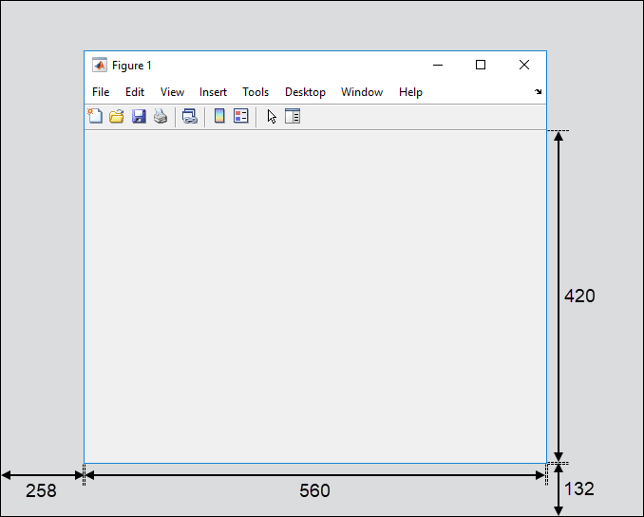Open the File menu
The width and height of the screenshot is (644, 517).
pos(101,92)
